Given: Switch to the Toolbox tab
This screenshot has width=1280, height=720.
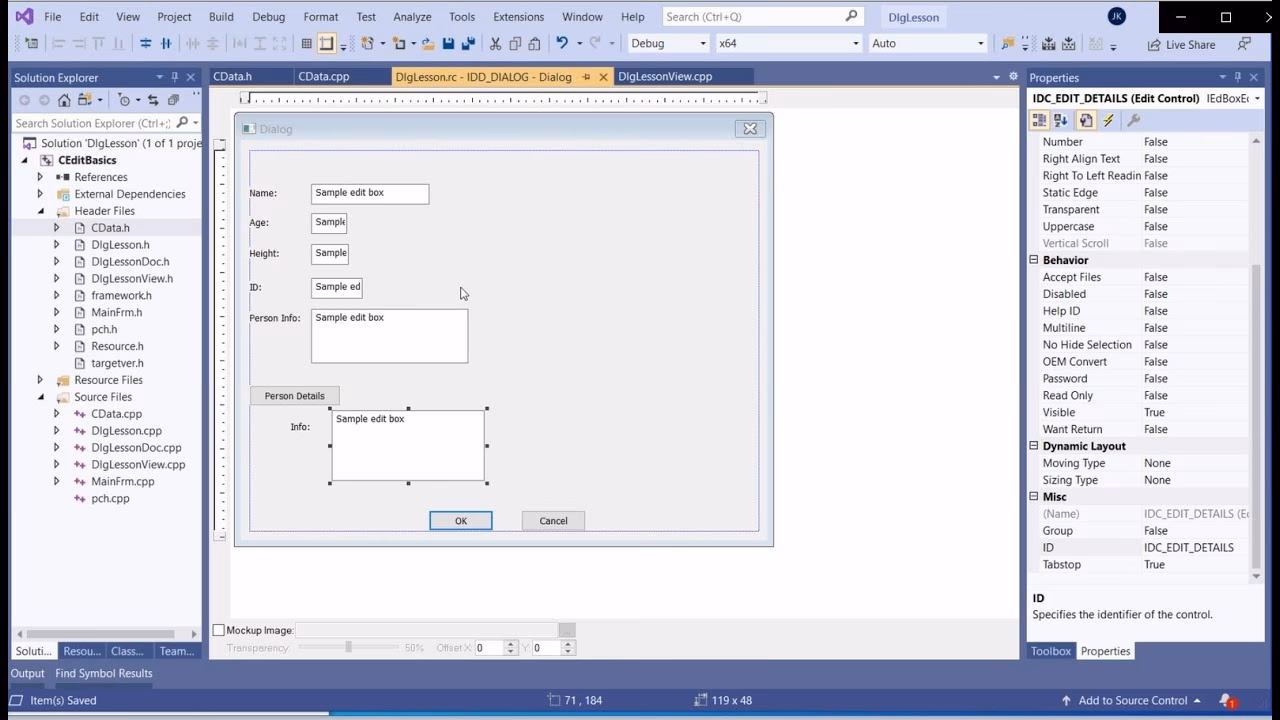Looking at the screenshot, I should 1051,651.
